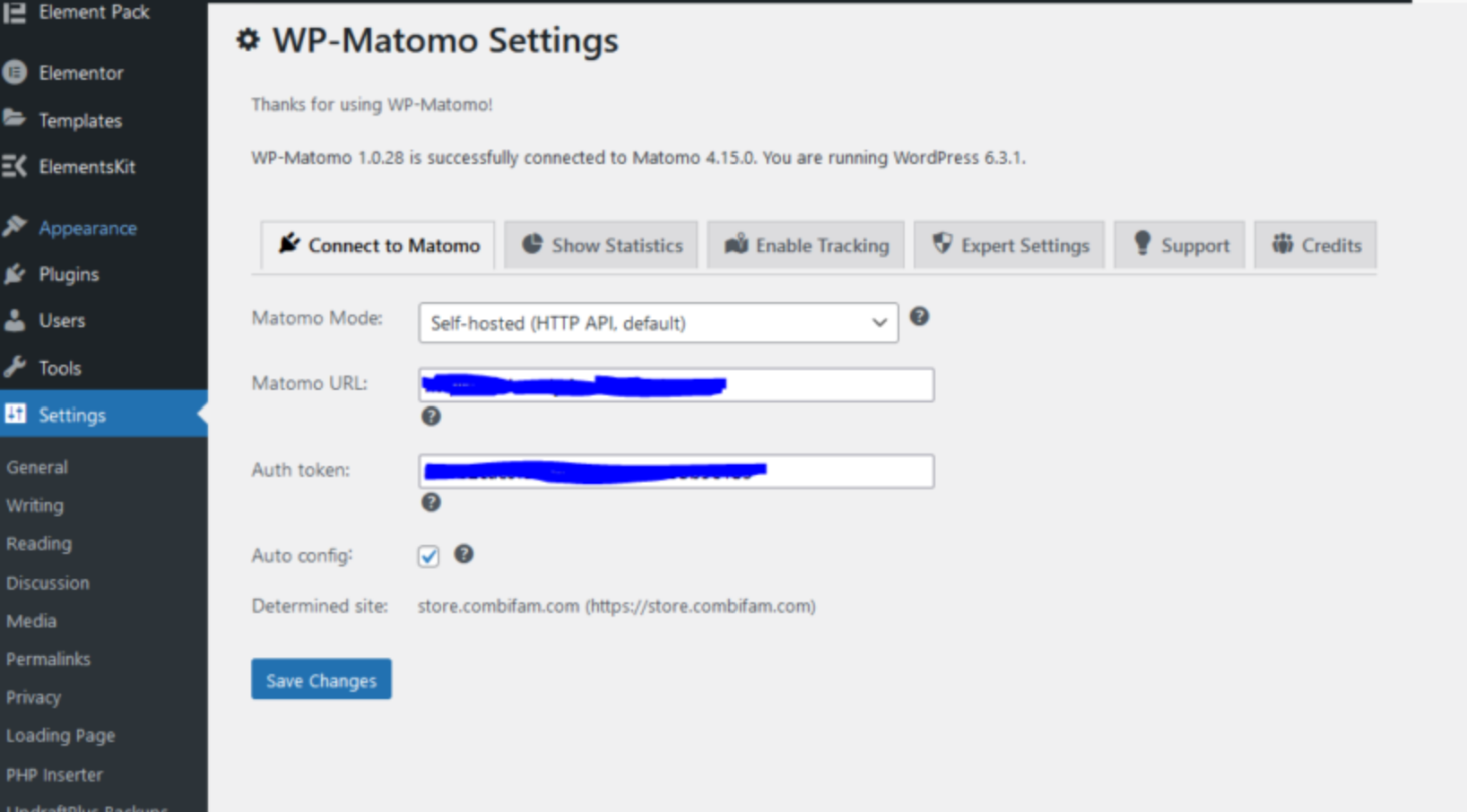The image size is (1467, 812).
Task: Open the Matomo Mode dropdown
Action: pos(658,323)
